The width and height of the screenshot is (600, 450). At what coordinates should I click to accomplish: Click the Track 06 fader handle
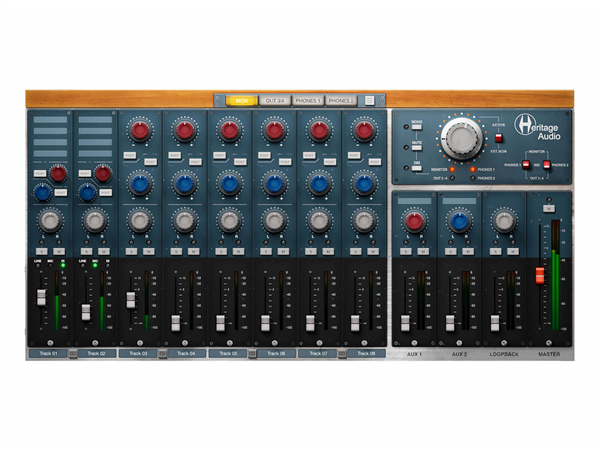265,321
